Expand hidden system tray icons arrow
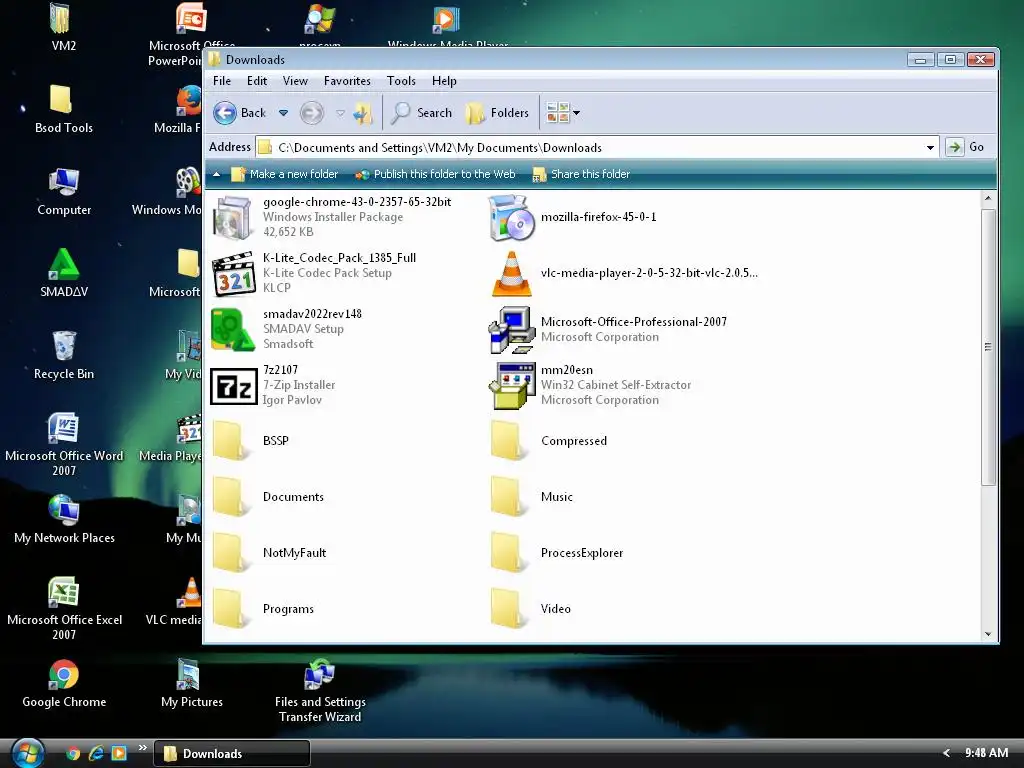The image size is (1024, 768). click(x=946, y=754)
